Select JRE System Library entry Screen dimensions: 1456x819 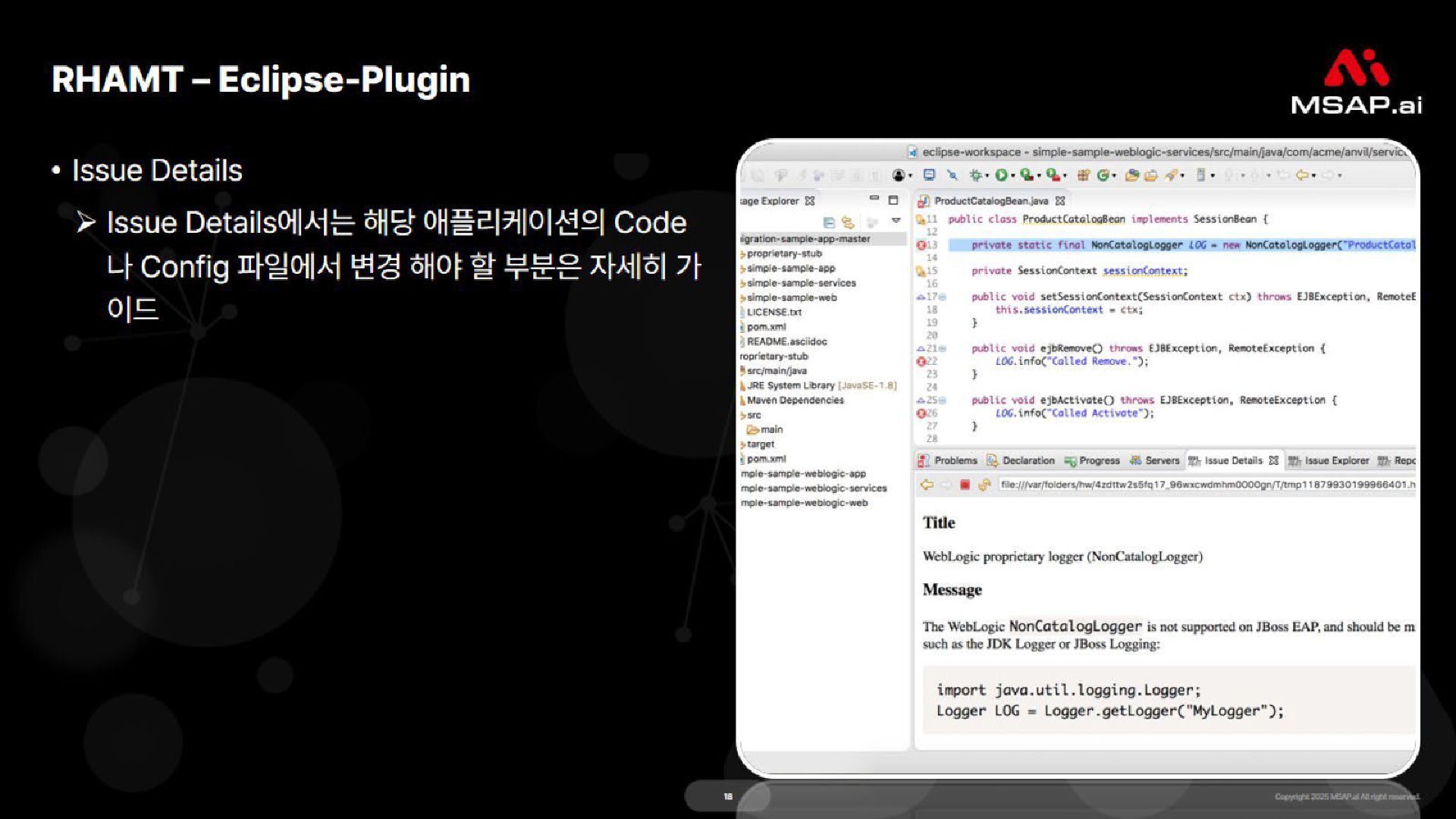coord(819,385)
